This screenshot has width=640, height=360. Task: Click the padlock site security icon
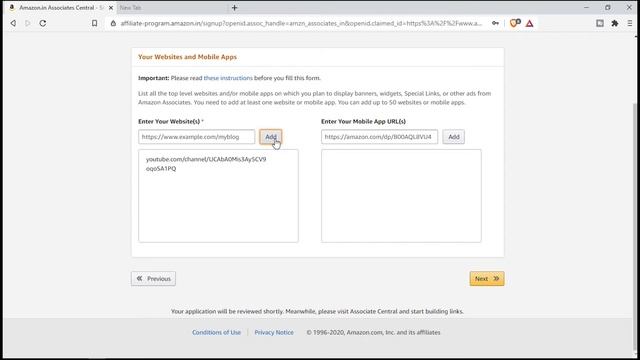click(113, 23)
